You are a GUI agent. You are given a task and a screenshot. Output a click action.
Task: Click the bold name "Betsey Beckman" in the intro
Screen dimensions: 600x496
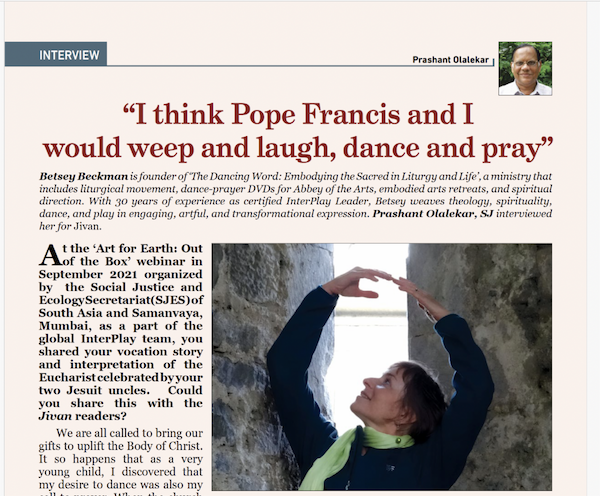click(83, 176)
